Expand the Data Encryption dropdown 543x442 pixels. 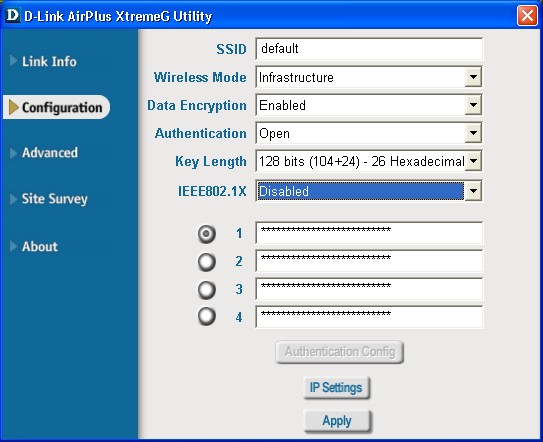coord(473,105)
